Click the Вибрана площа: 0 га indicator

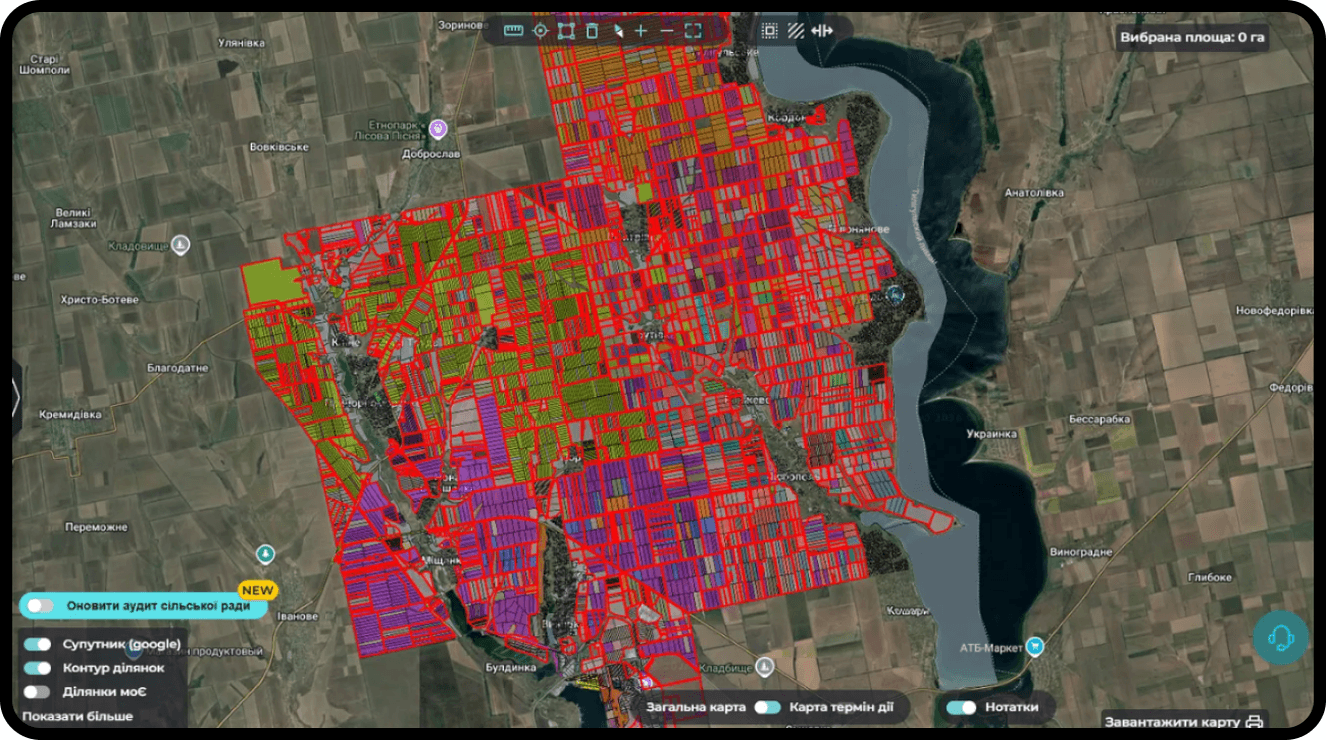[1192, 38]
